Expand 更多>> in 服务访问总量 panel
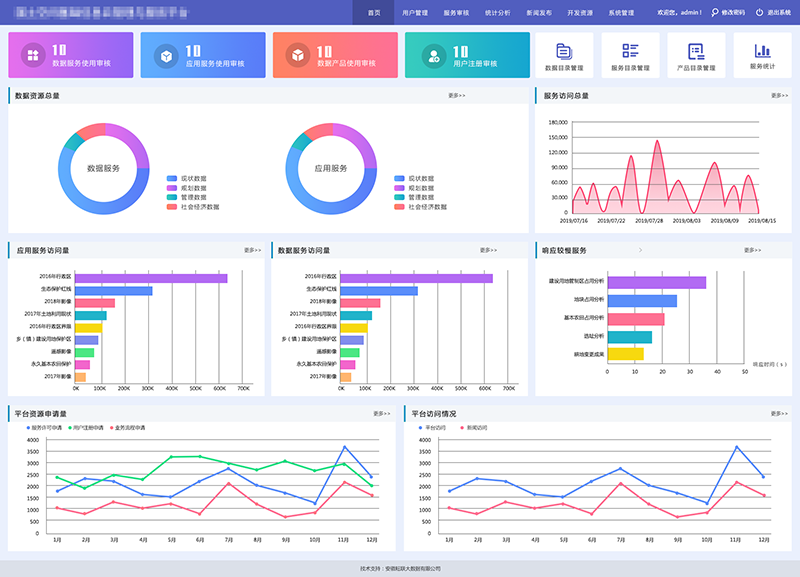The width and height of the screenshot is (800, 577). 779,95
